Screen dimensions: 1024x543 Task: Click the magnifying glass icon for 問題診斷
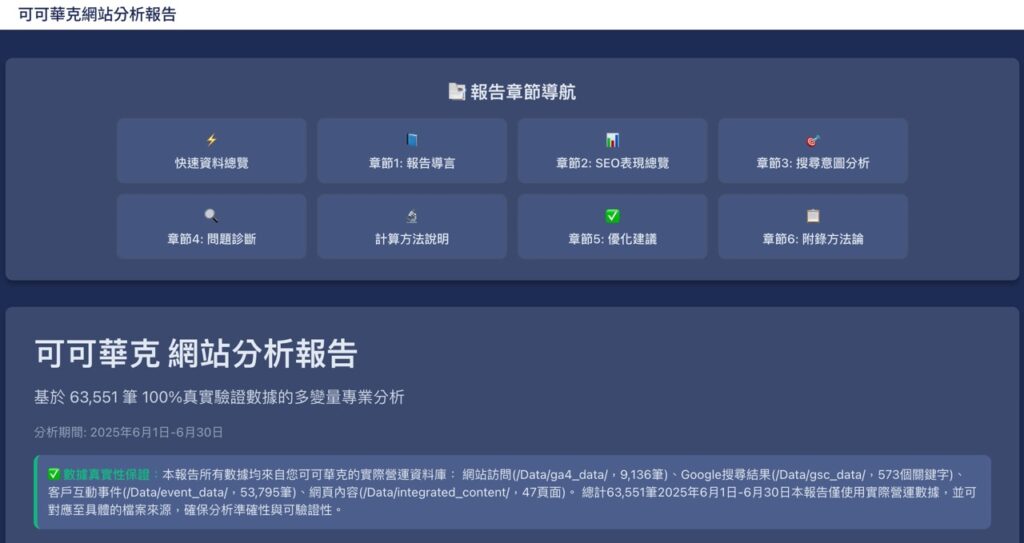pyautogui.click(x=211, y=216)
